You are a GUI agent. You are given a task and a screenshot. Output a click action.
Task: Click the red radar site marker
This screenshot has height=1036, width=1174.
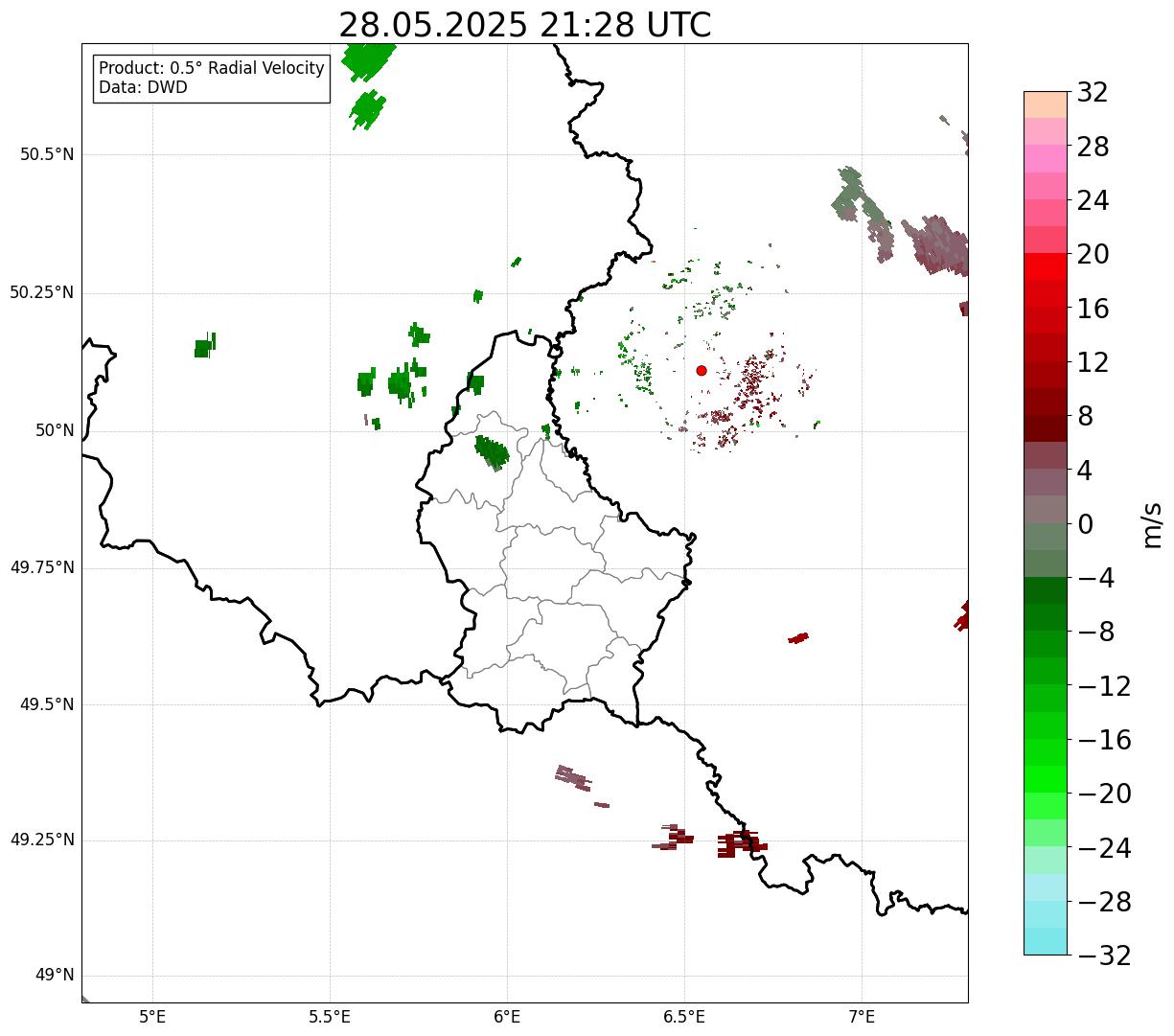[x=702, y=370]
